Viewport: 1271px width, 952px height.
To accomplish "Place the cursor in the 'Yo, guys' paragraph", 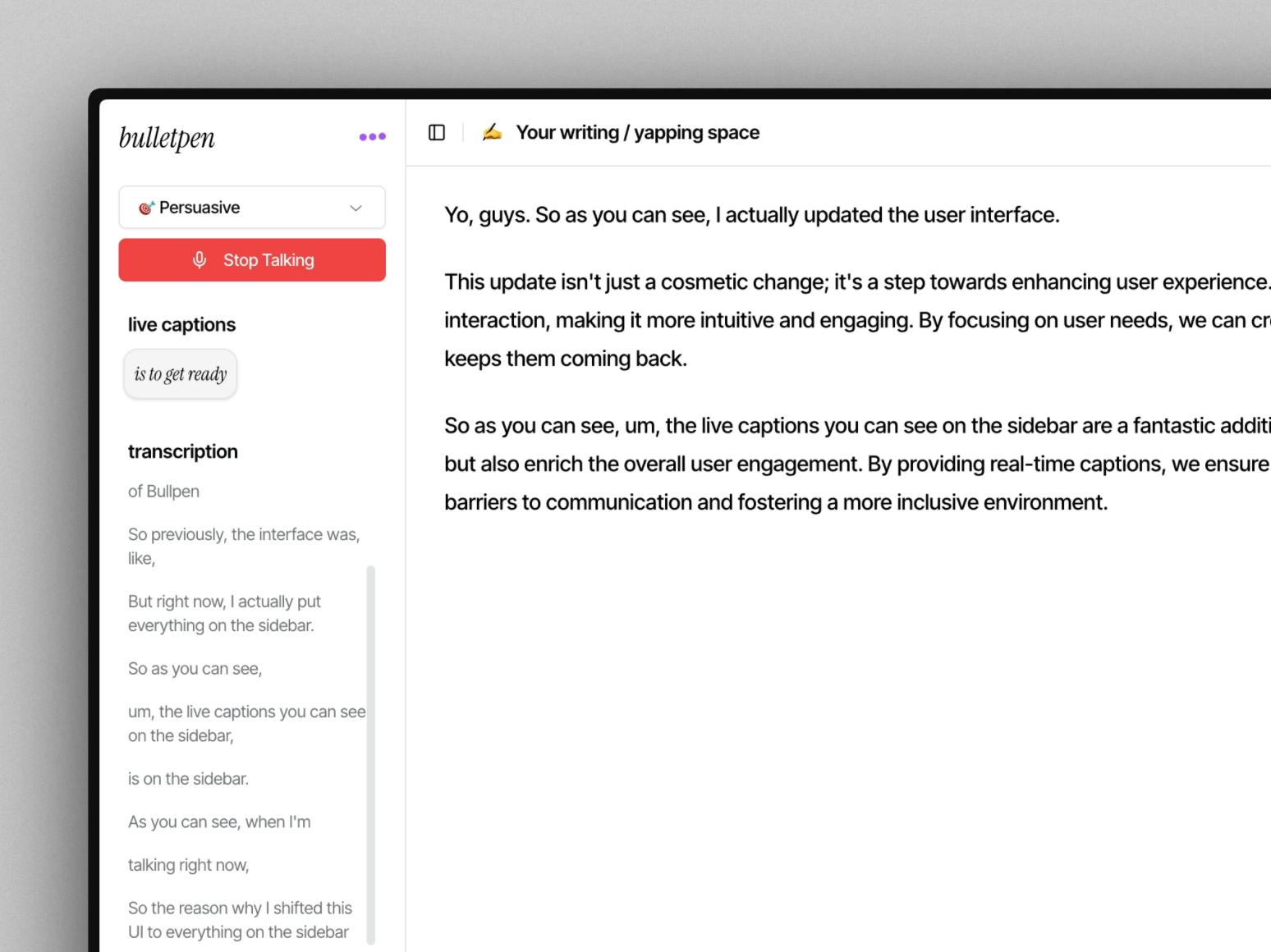I will 752,215.
